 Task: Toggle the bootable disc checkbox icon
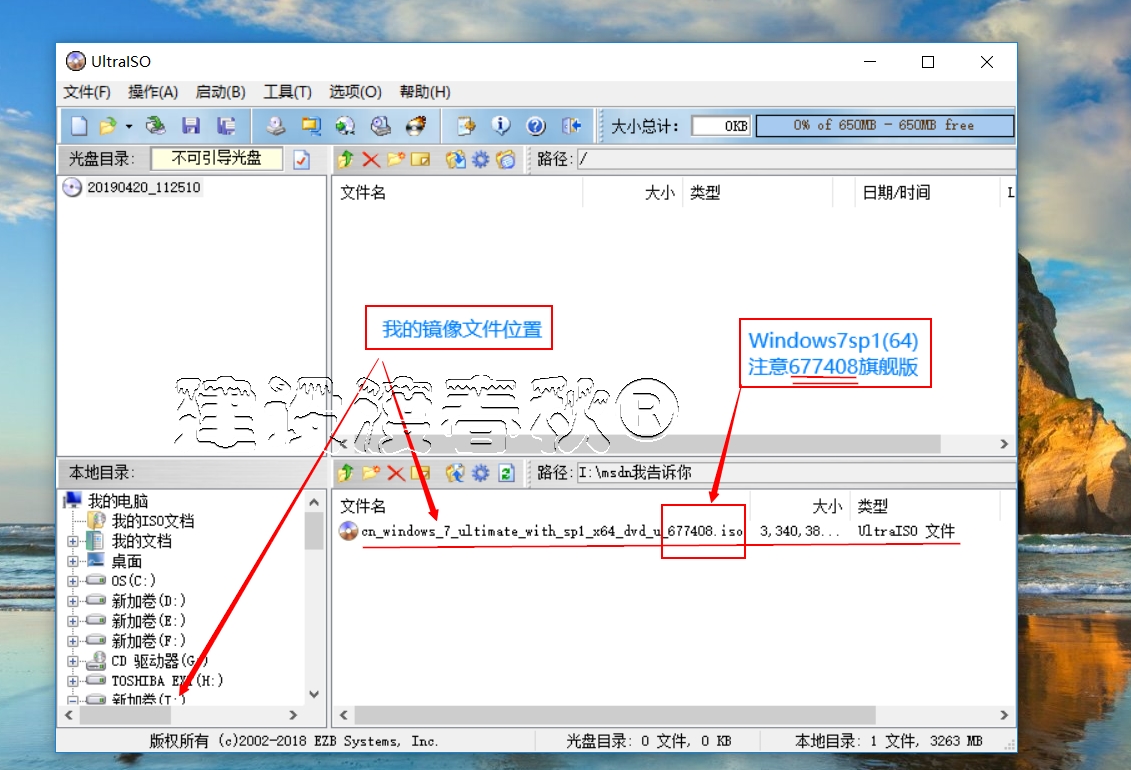(301, 159)
